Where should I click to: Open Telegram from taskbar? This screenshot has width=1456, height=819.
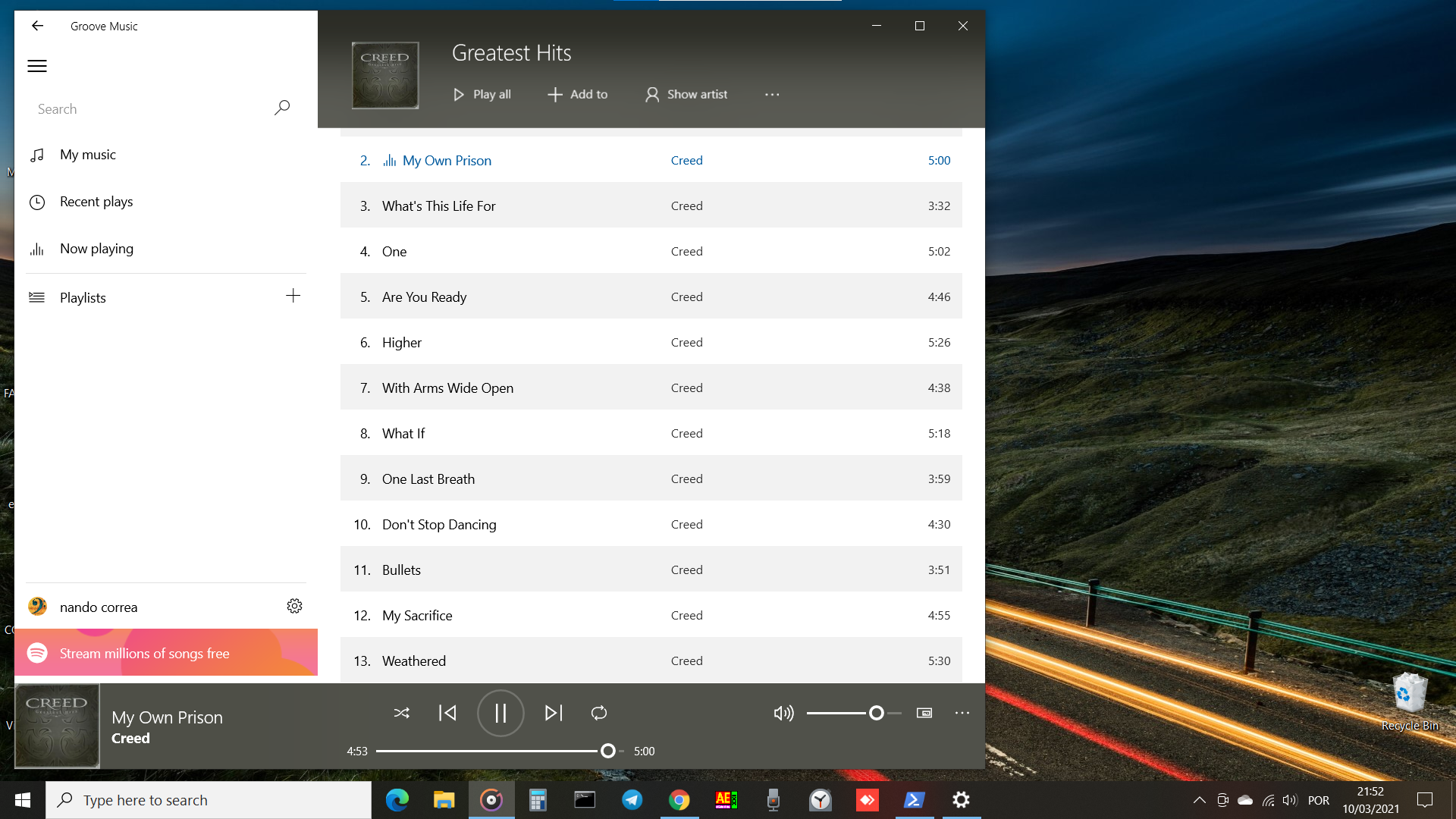(x=632, y=800)
